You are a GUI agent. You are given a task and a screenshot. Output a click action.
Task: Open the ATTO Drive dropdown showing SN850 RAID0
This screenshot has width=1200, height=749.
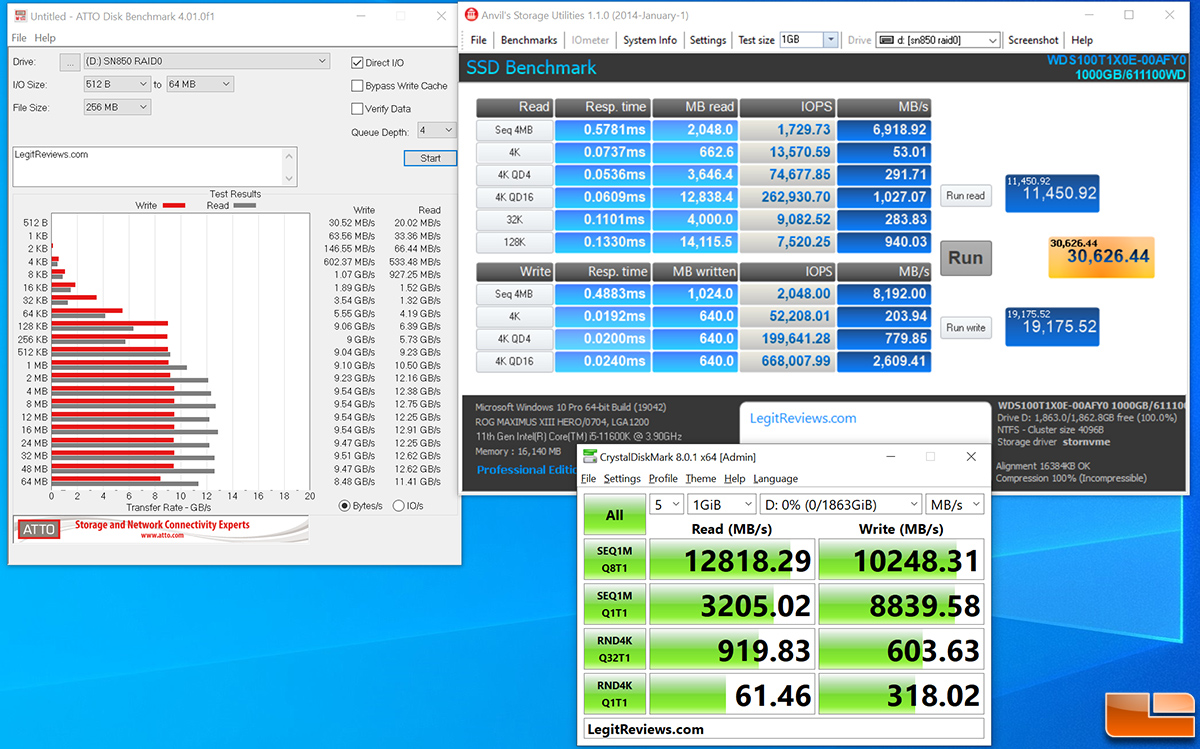[x=206, y=62]
